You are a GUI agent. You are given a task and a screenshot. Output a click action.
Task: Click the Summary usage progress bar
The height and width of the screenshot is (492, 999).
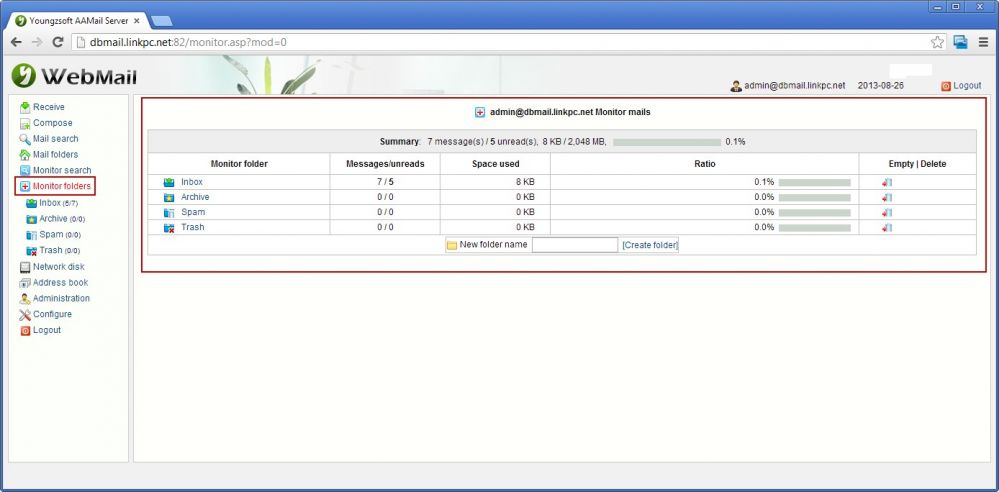coord(667,142)
